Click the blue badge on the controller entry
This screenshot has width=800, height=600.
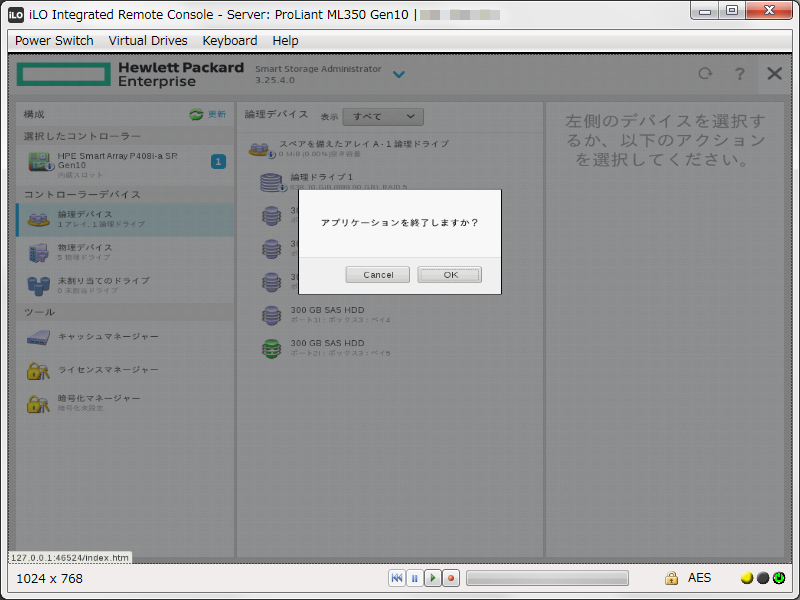tap(218, 160)
